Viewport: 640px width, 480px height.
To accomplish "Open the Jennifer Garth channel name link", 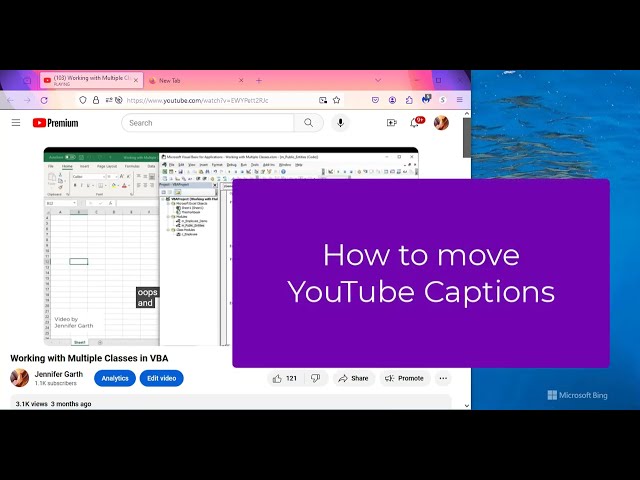I will click(x=59, y=374).
